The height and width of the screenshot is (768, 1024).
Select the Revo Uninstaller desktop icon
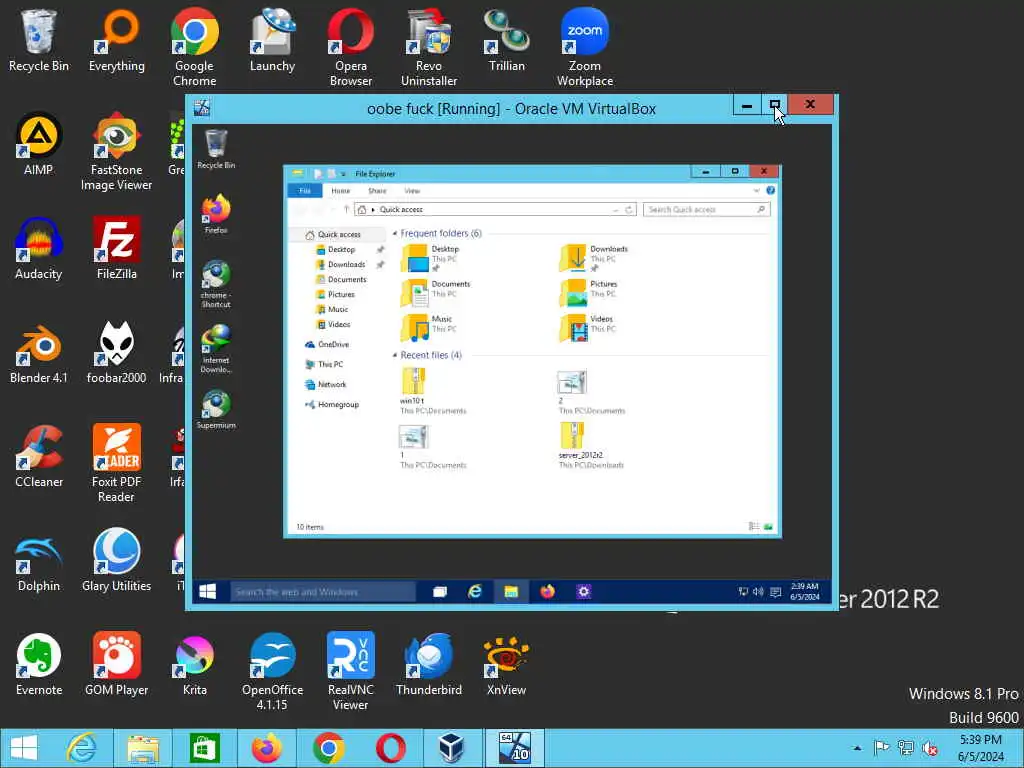click(x=429, y=48)
